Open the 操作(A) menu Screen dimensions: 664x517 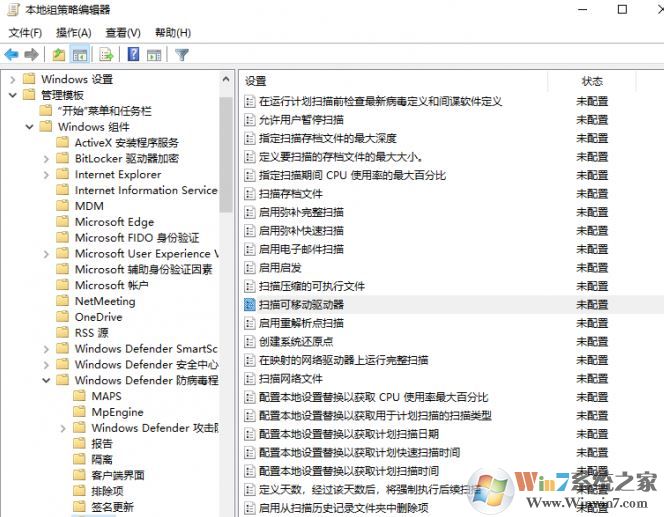[74, 33]
